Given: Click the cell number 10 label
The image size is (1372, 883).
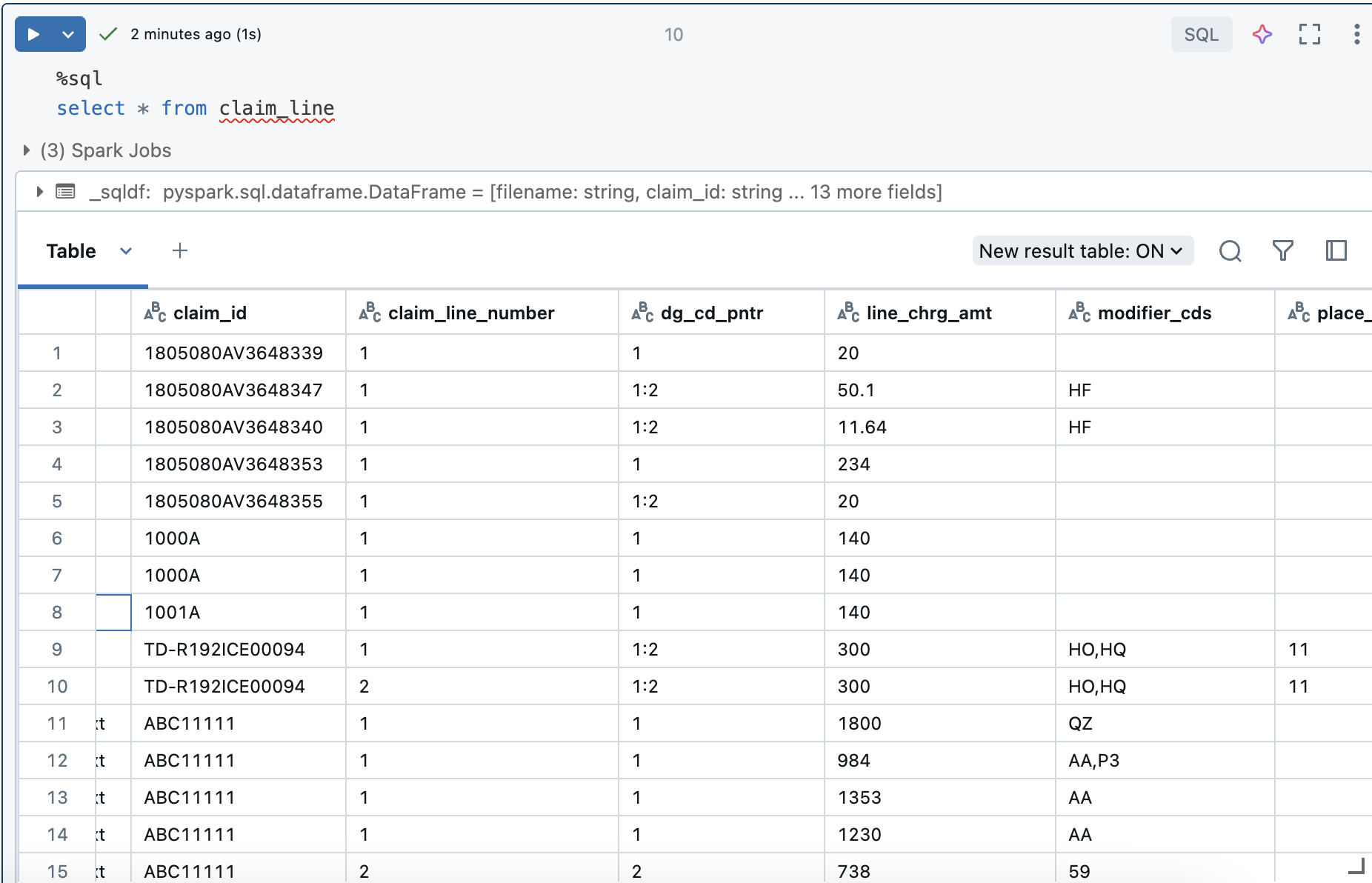Looking at the screenshot, I should [673, 34].
